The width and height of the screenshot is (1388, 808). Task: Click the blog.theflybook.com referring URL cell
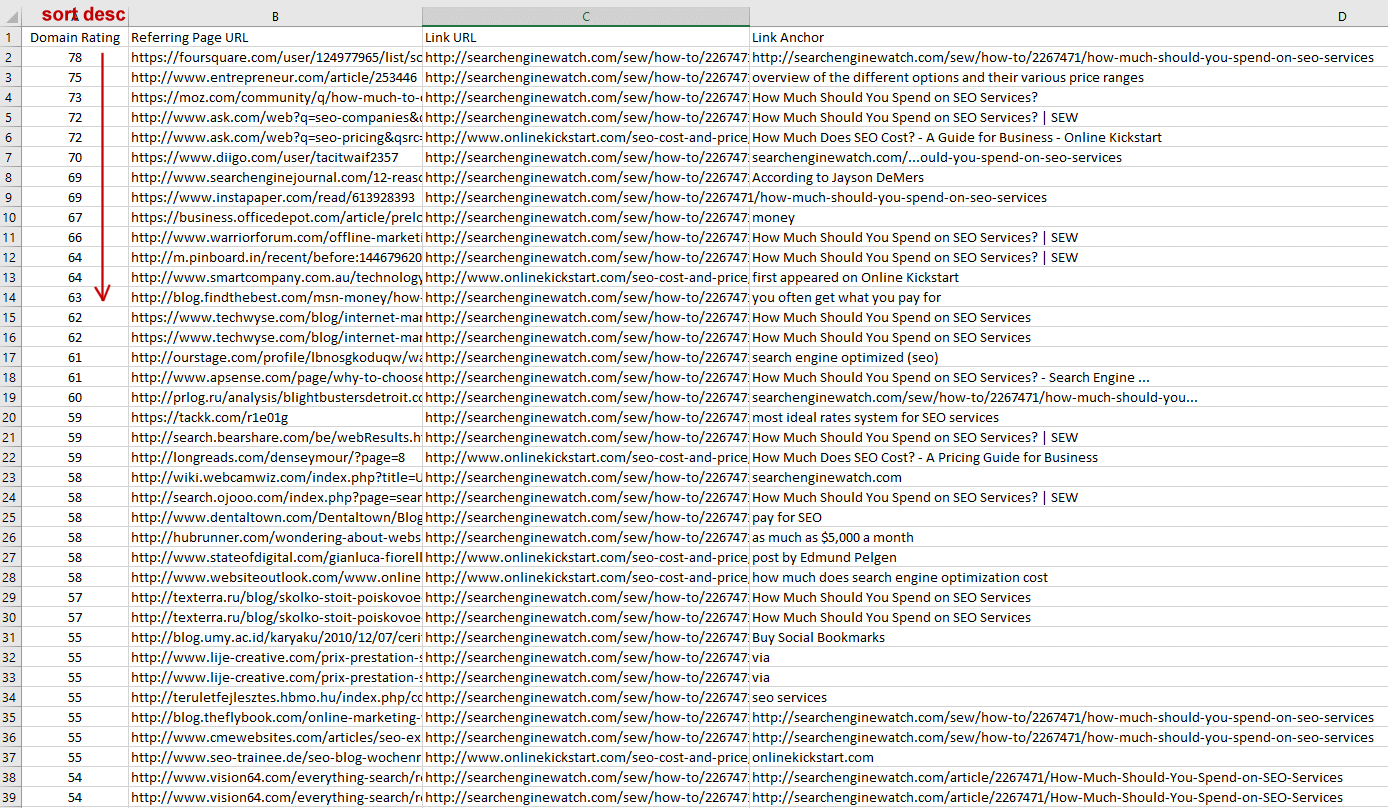(275, 717)
